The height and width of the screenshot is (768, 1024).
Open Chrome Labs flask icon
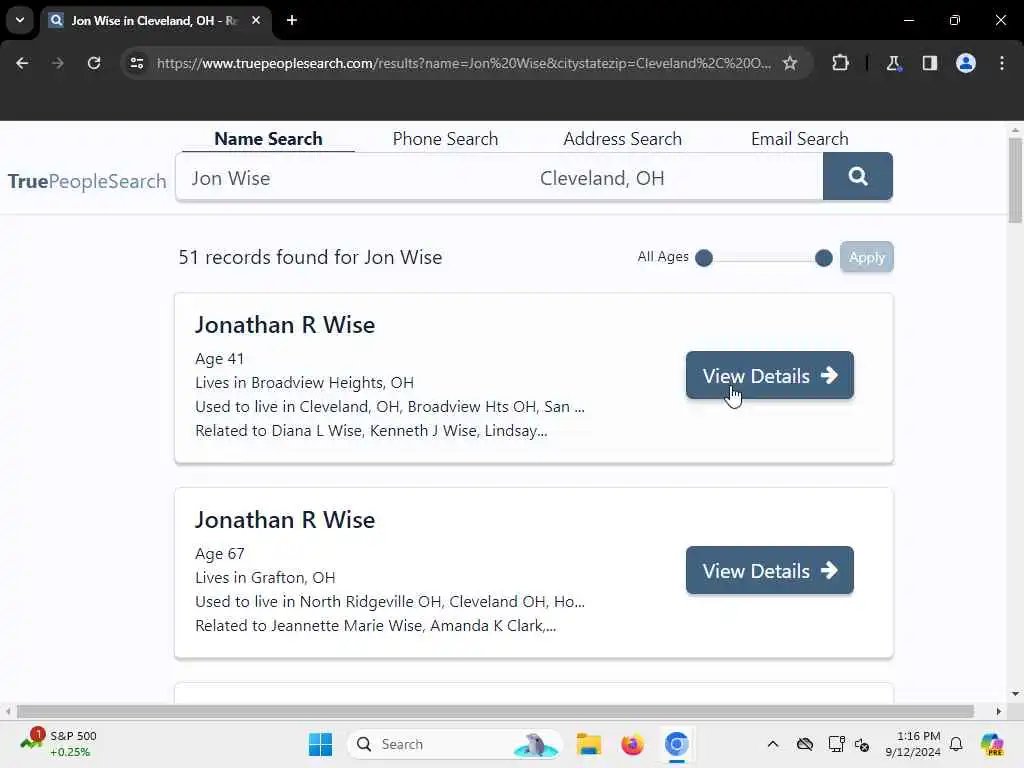[893, 63]
